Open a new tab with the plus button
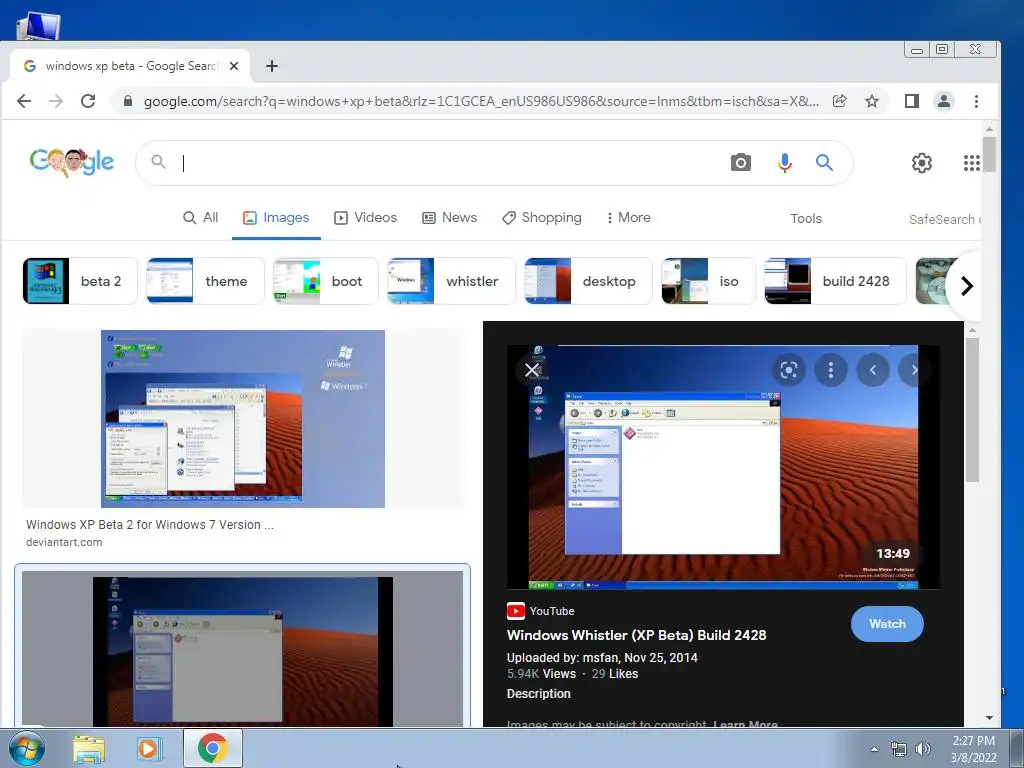 (x=272, y=66)
